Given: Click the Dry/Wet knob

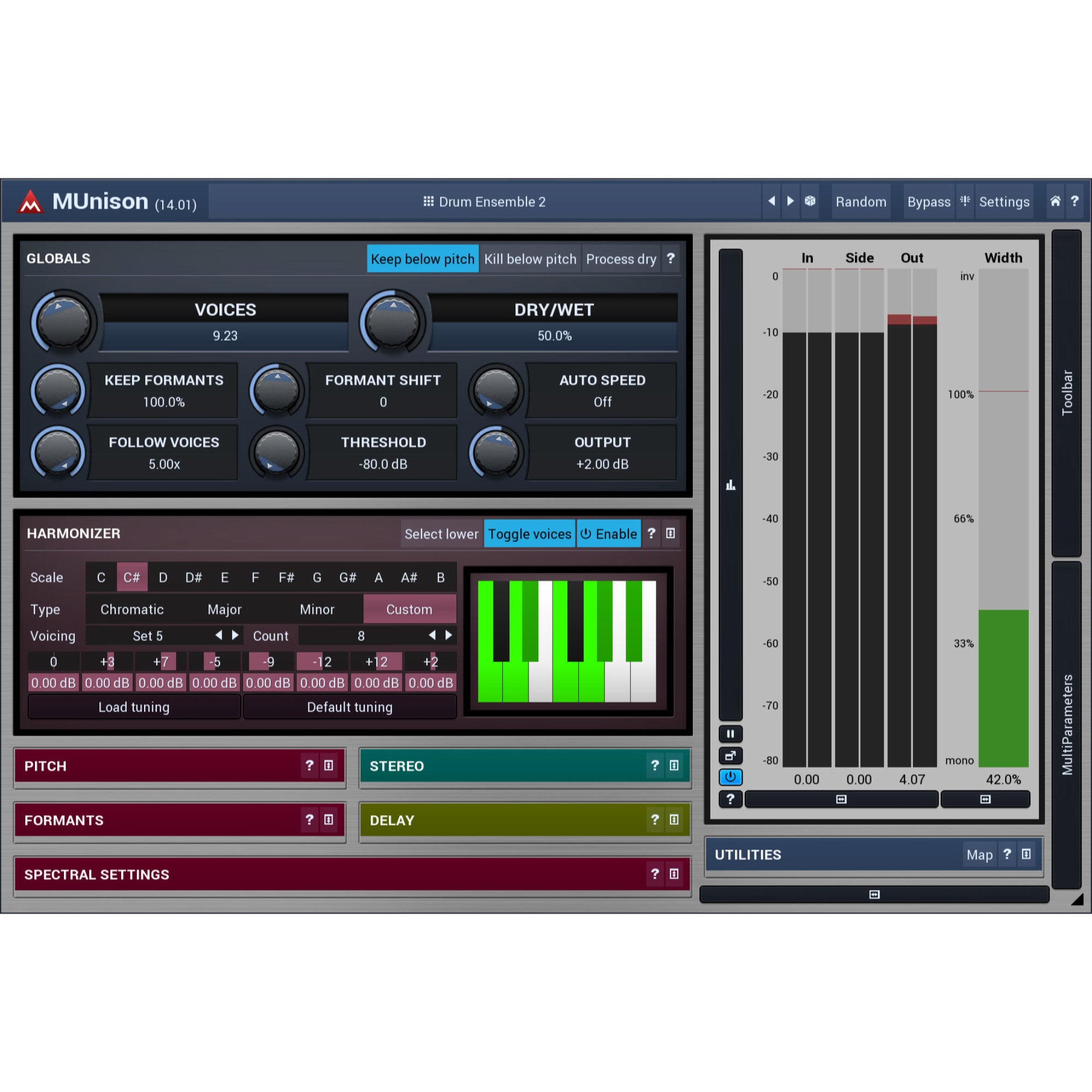Looking at the screenshot, I should (x=392, y=322).
